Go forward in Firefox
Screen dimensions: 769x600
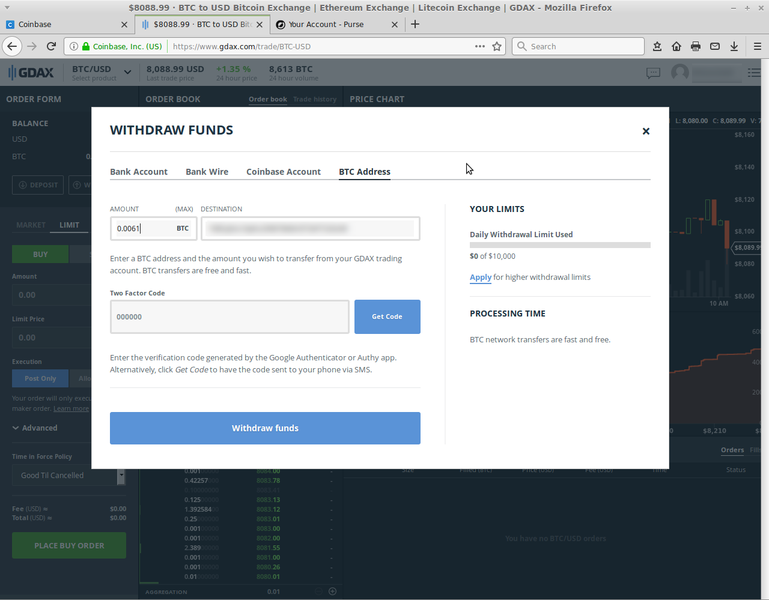[32, 46]
